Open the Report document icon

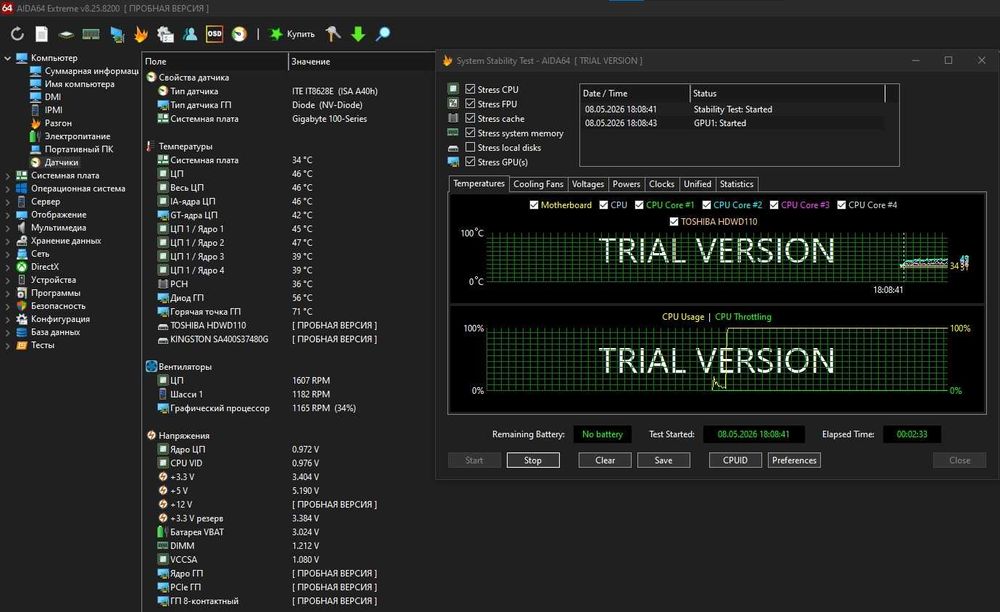click(41, 34)
